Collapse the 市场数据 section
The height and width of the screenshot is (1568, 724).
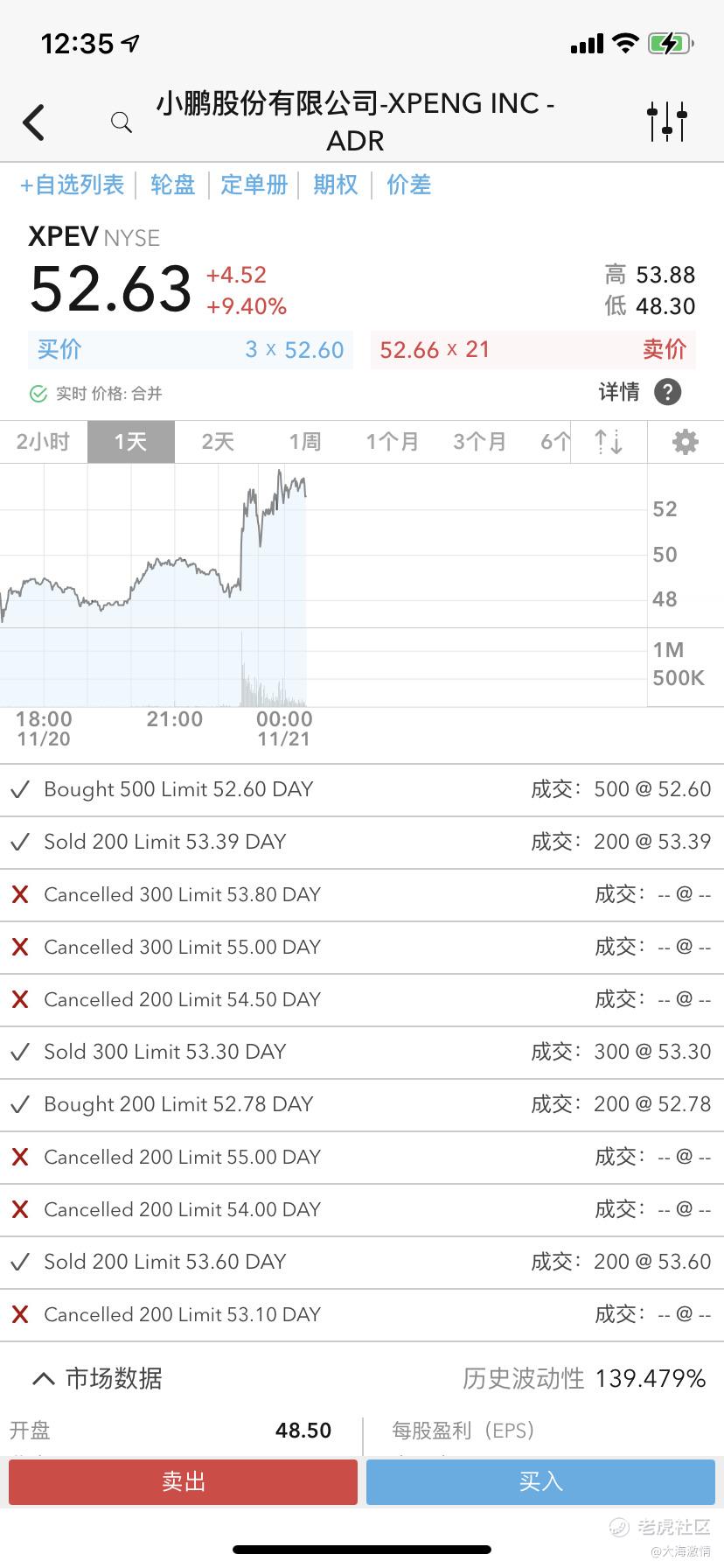(43, 1379)
